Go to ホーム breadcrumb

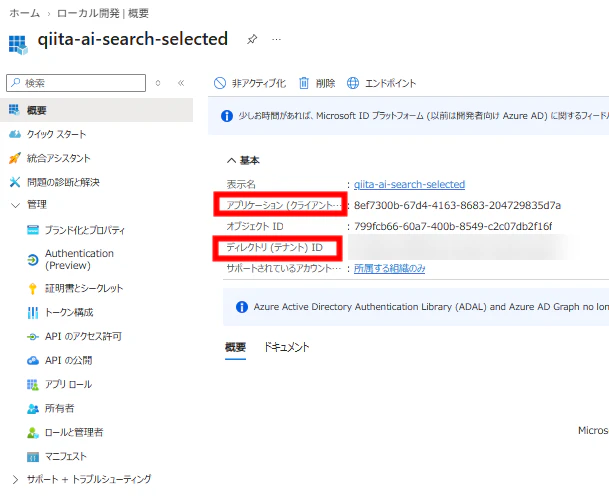(x=24, y=13)
